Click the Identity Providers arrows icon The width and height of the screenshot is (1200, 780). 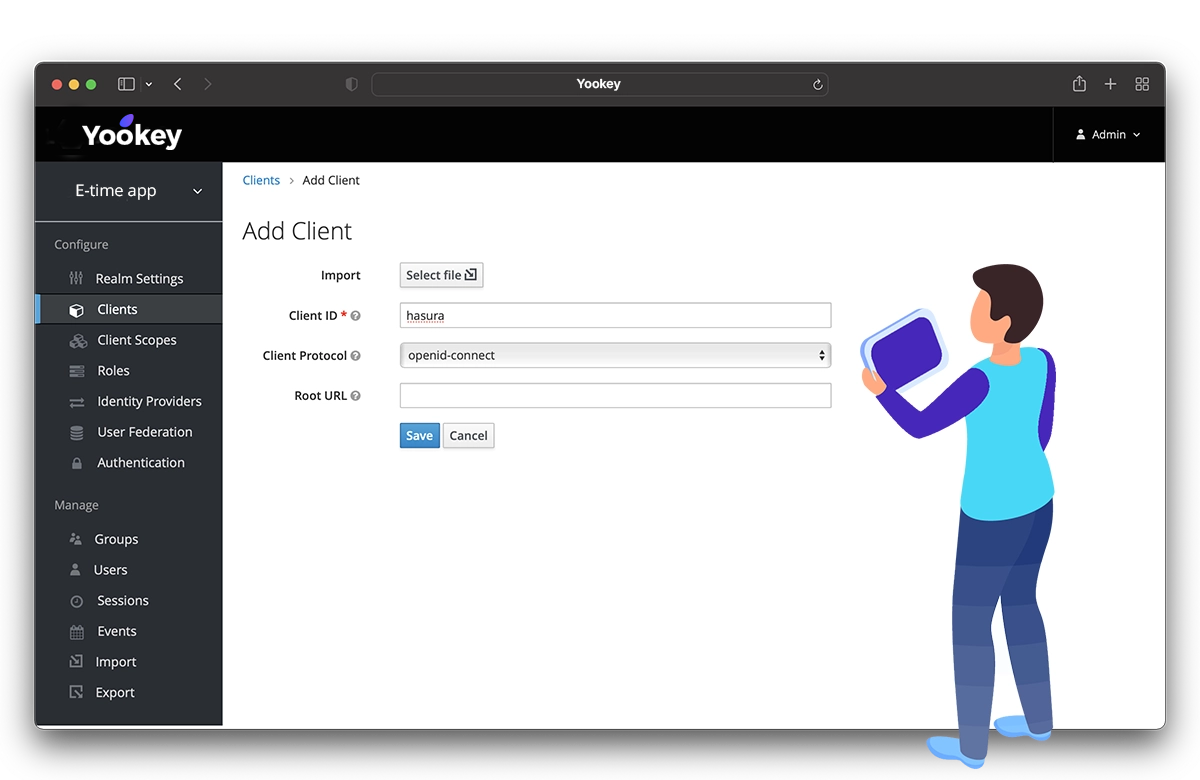pyautogui.click(x=77, y=402)
